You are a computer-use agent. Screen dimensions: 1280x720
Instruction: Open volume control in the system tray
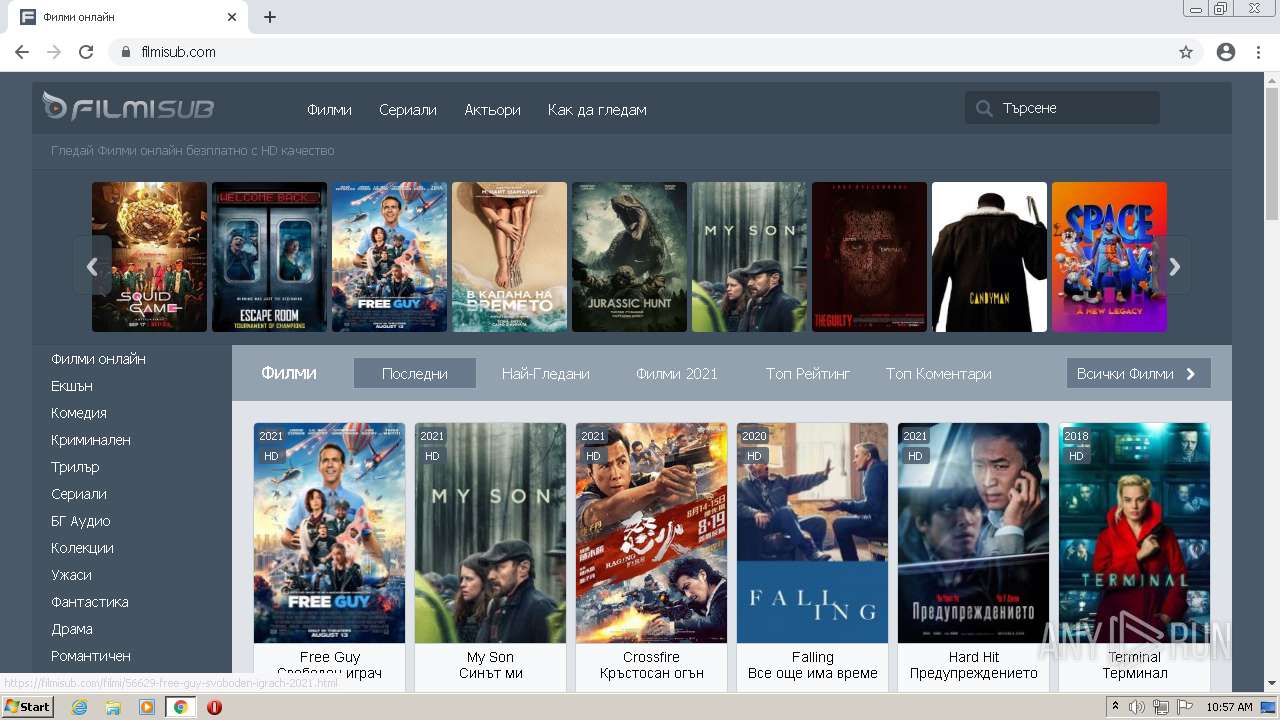point(1137,707)
